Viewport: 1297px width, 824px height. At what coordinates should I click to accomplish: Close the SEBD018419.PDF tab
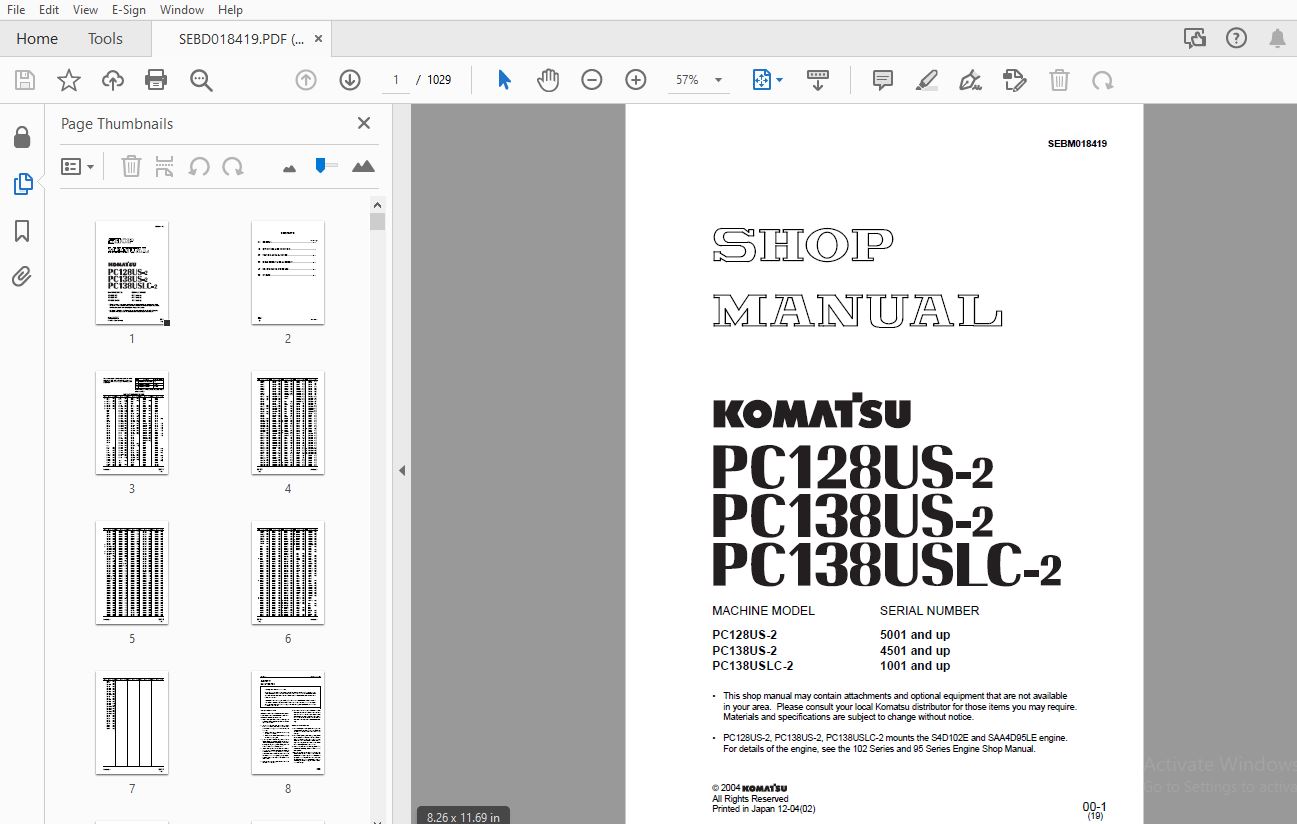click(x=319, y=39)
